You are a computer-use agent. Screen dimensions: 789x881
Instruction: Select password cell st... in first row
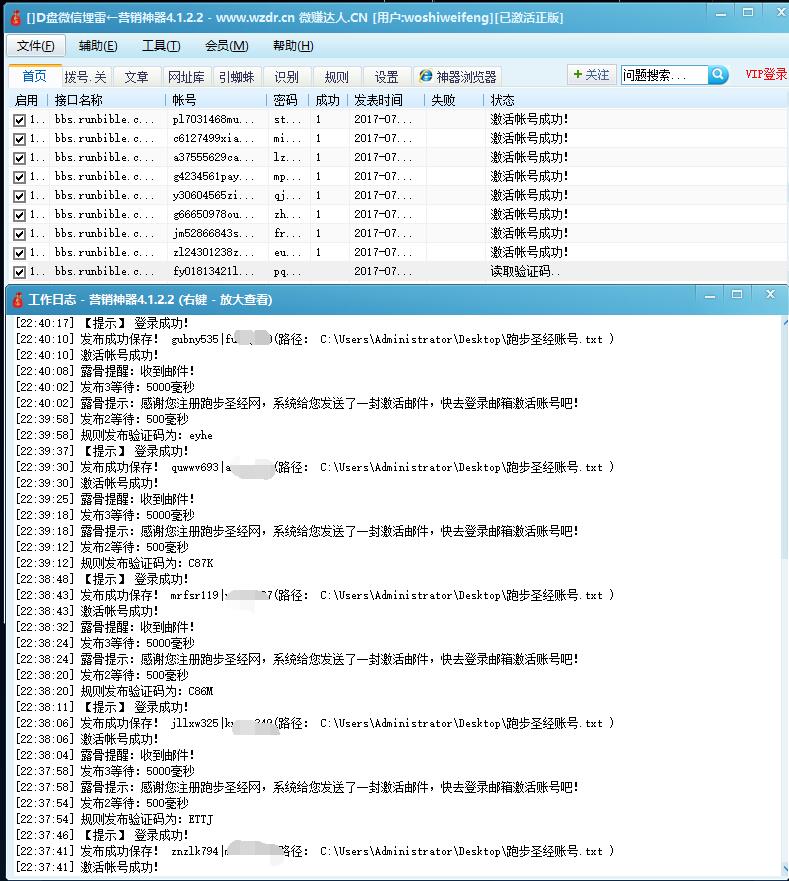pos(287,119)
